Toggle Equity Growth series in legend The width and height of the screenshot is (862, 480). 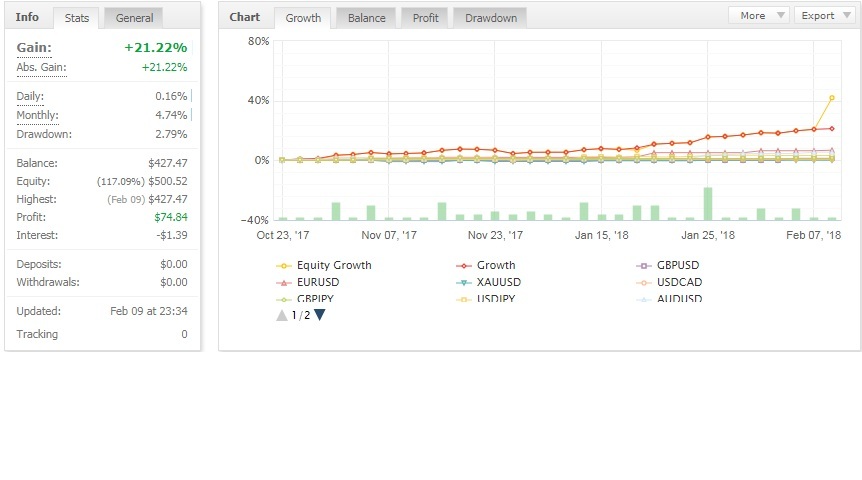coord(324,265)
